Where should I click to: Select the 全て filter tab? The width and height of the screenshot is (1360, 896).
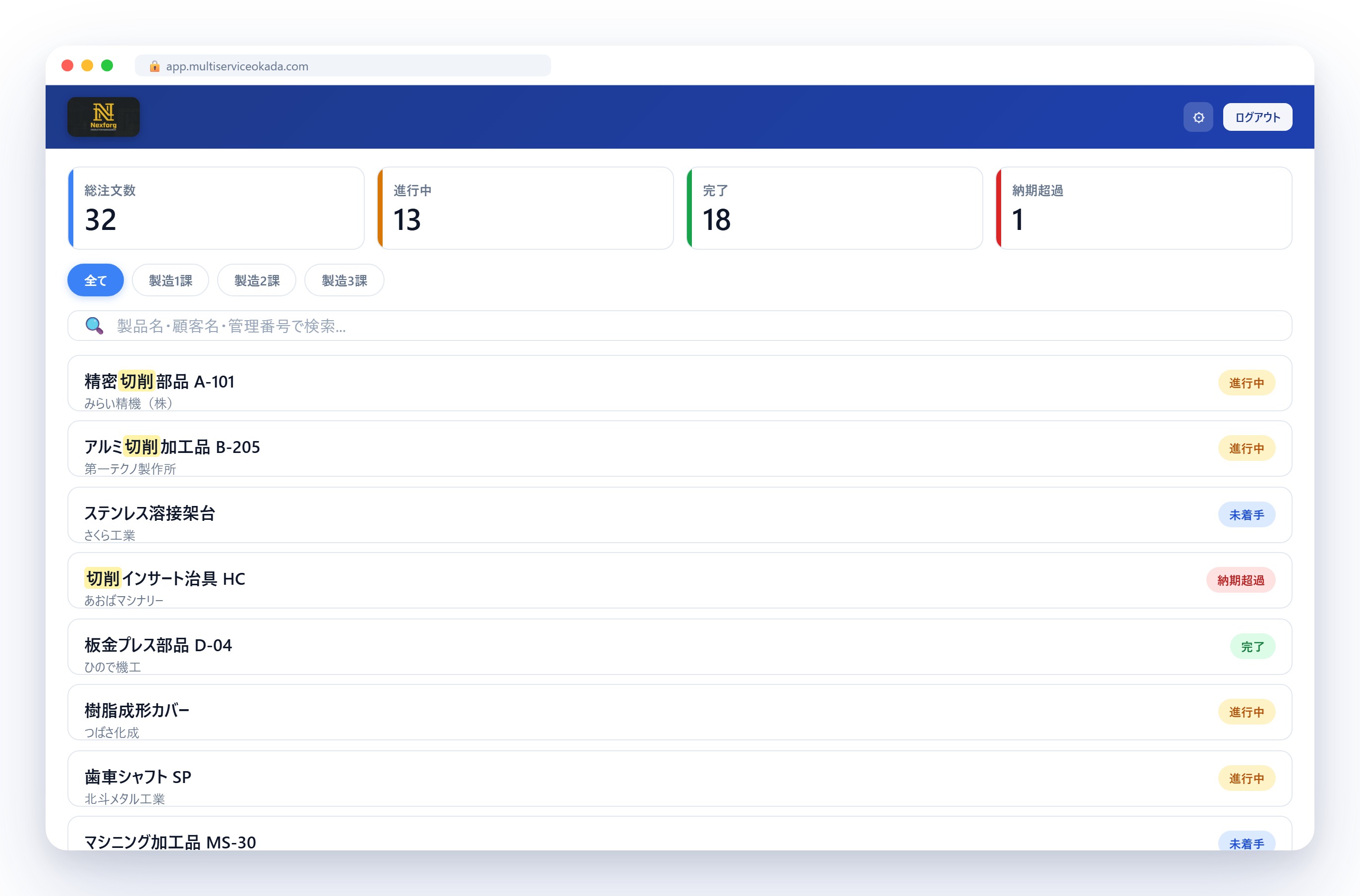point(96,280)
